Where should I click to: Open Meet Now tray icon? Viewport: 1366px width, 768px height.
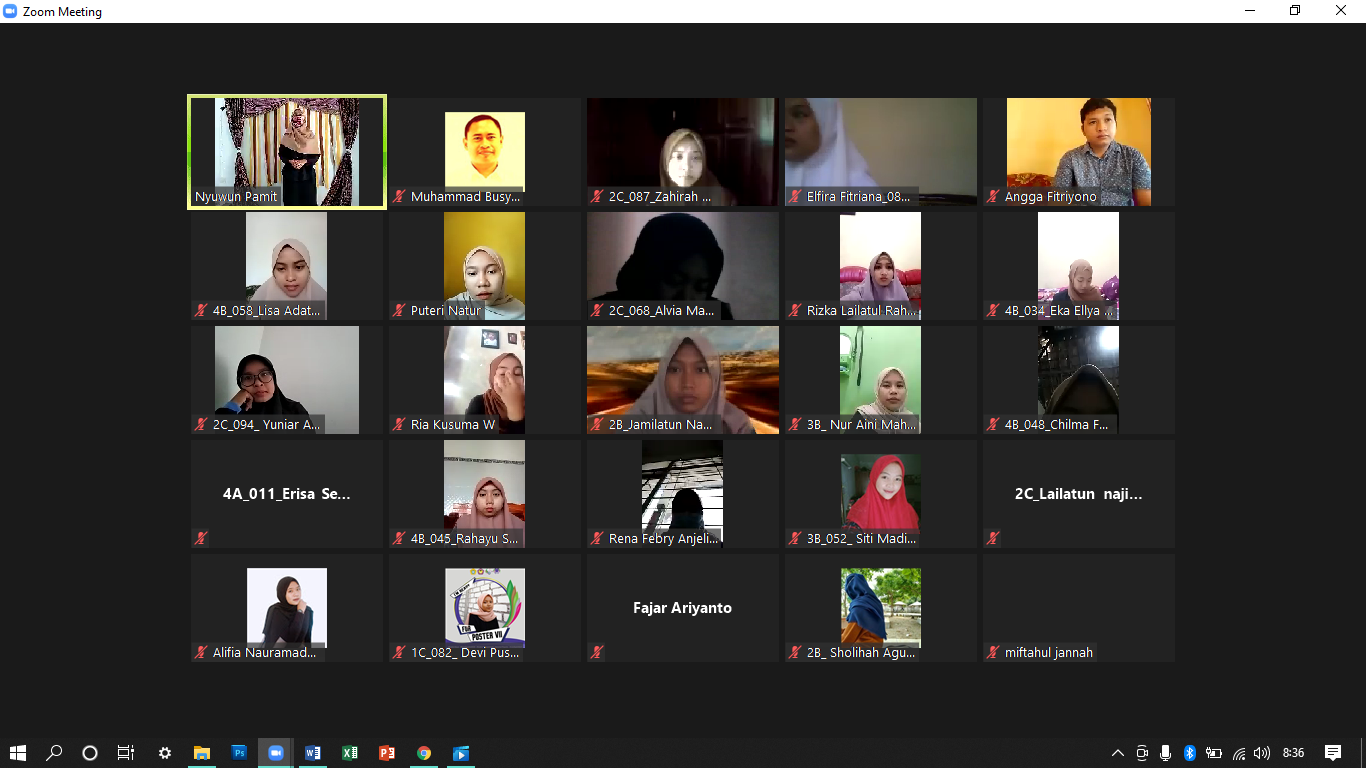[1142, 753]
